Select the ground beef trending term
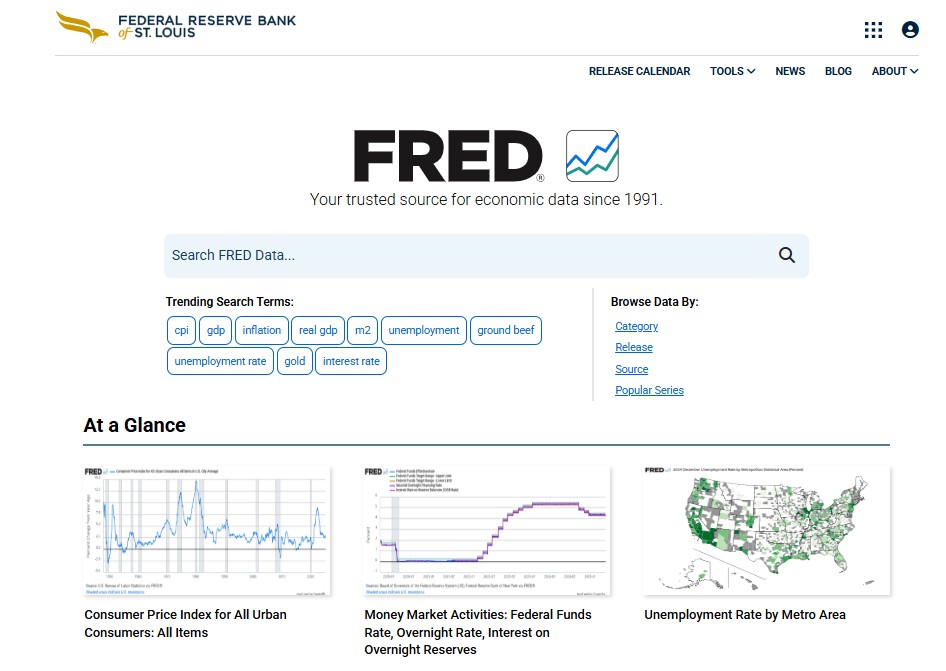Viewport: 946px width, 671px height. tap(506, 331)
